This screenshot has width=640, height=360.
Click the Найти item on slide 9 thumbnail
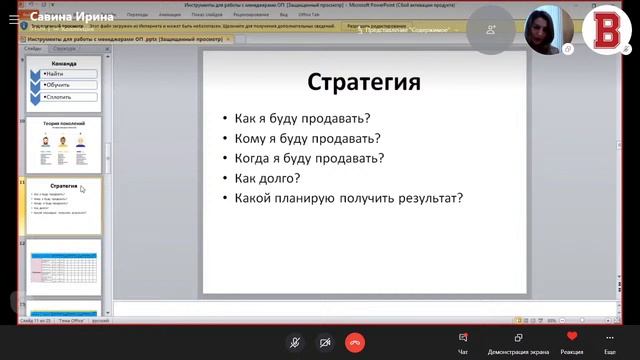point(69,74)
